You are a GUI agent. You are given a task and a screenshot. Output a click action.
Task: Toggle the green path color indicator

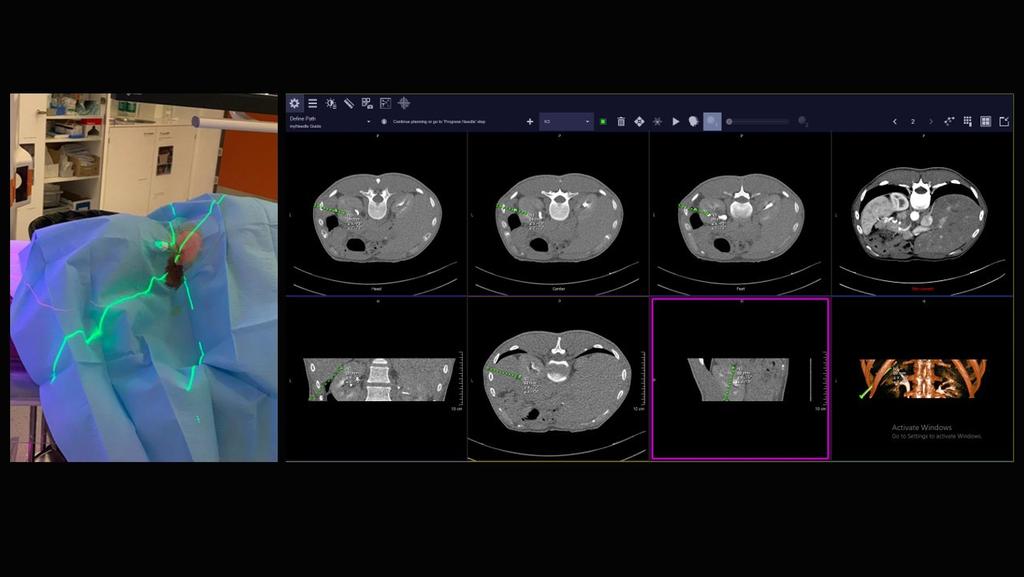(603, 121)
